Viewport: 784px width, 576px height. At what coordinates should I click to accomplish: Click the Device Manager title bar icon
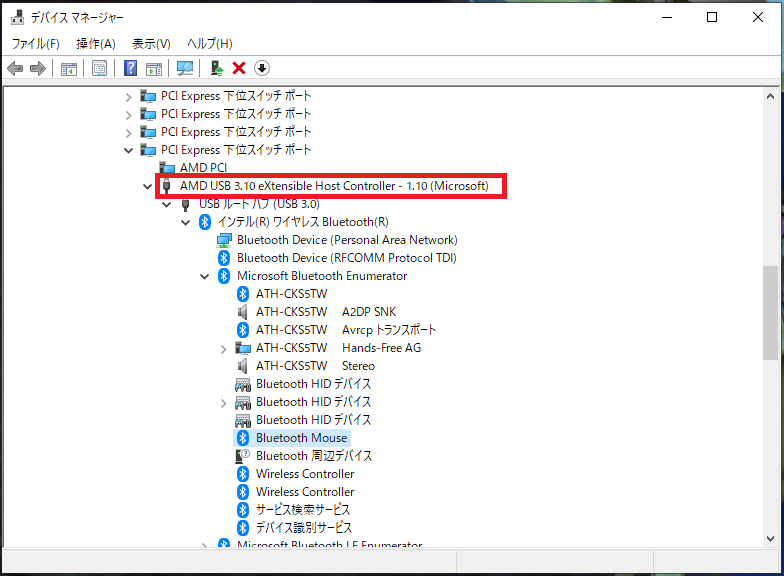pyautogui.click(x=18, y=17)
